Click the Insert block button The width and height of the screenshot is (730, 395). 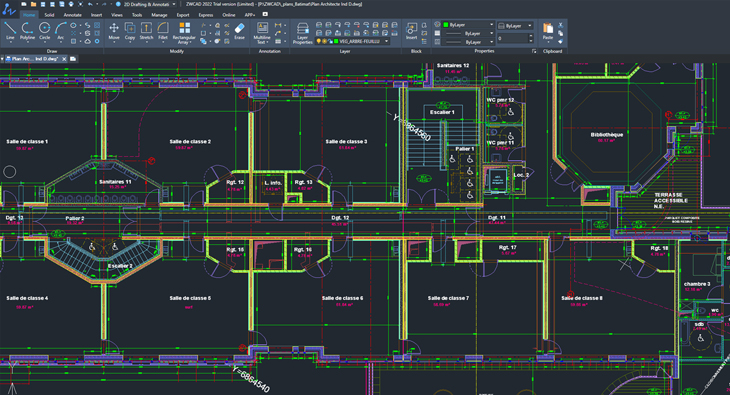pyautogui.click(x=411, y=31)
